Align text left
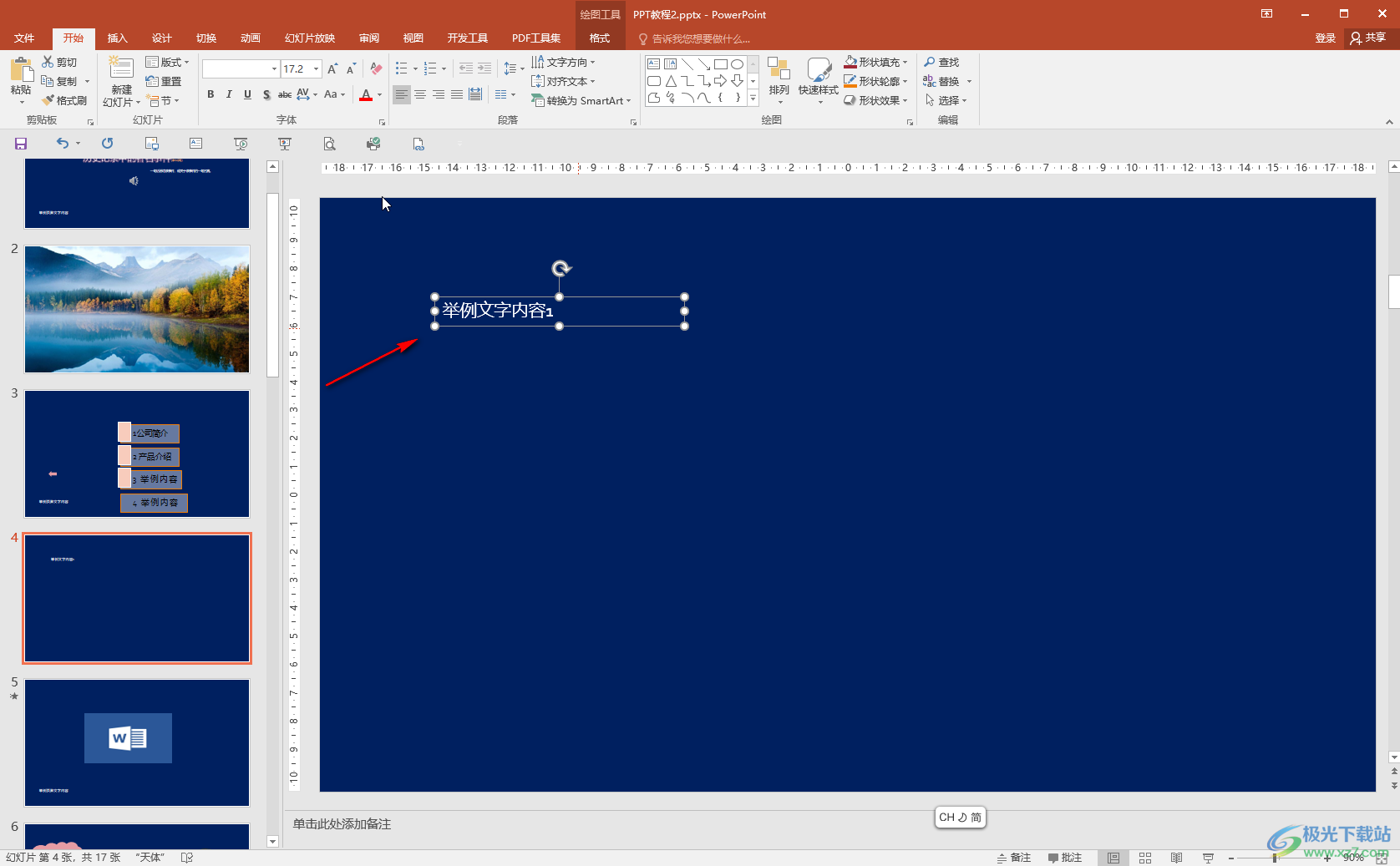Viewport: 1400px width, 866px height. (x=402, y=94)
